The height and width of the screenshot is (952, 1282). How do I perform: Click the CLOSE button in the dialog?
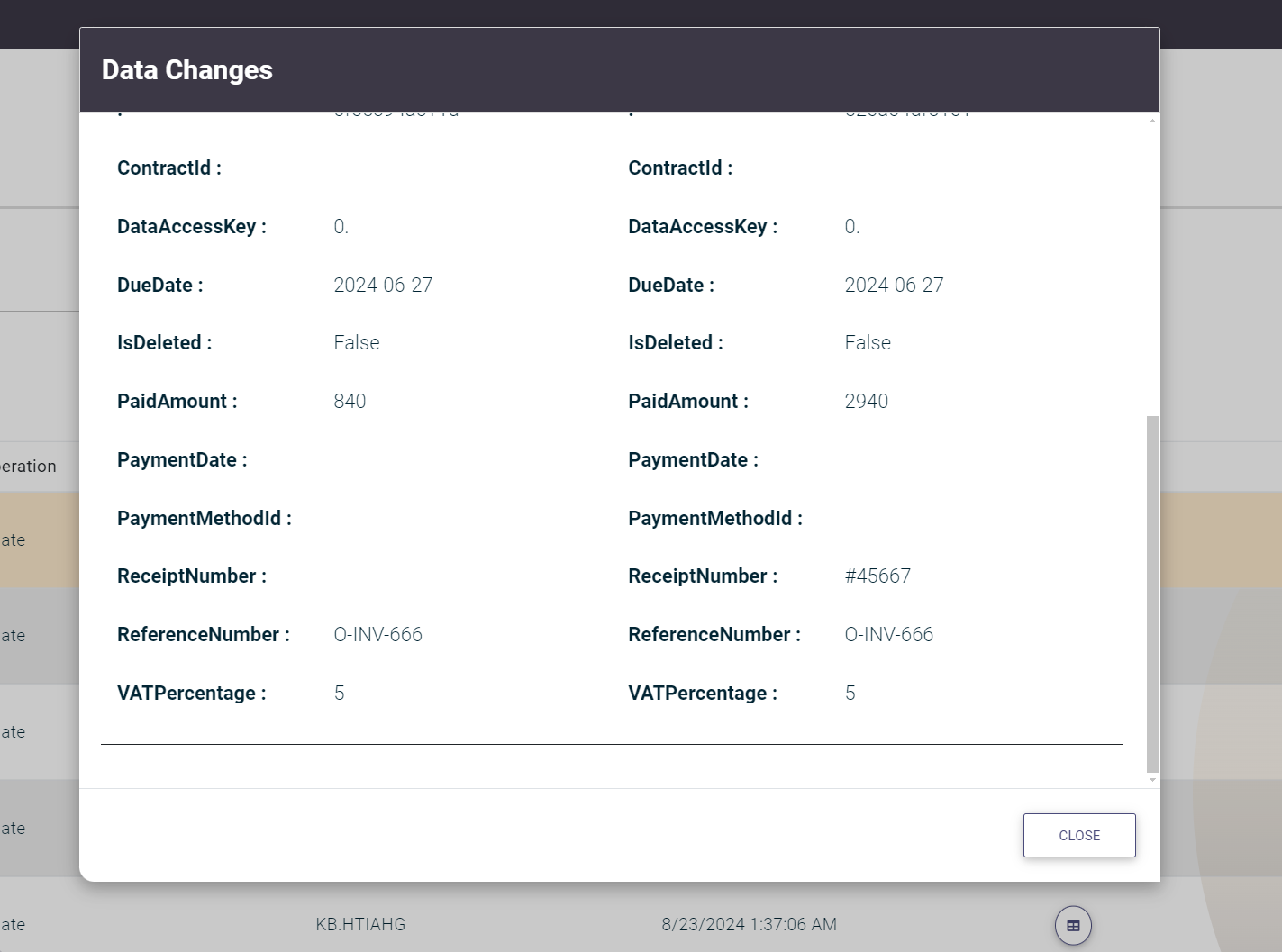click(x=1078, y=836)
